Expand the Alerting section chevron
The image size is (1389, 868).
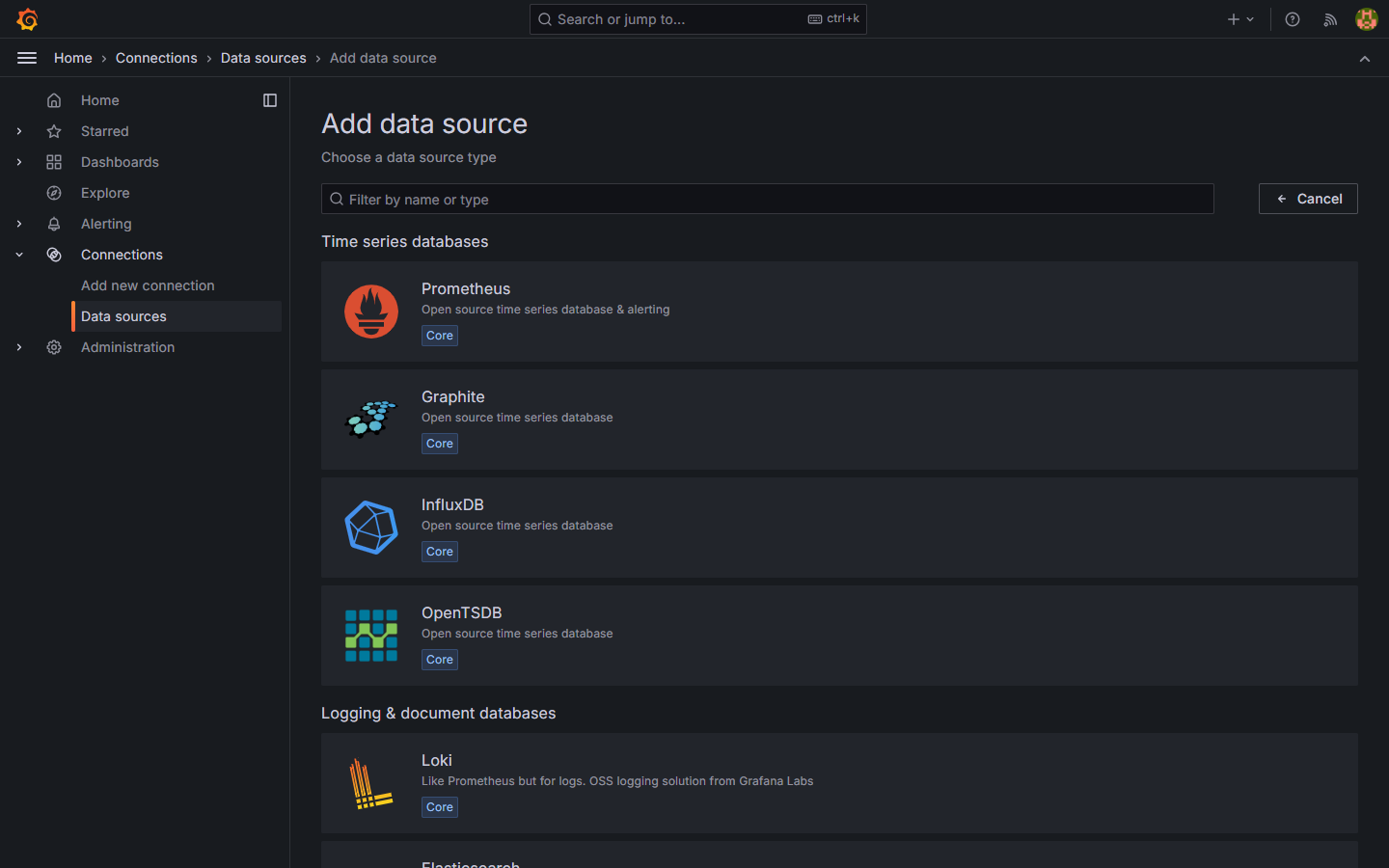(x=19, y=224)
